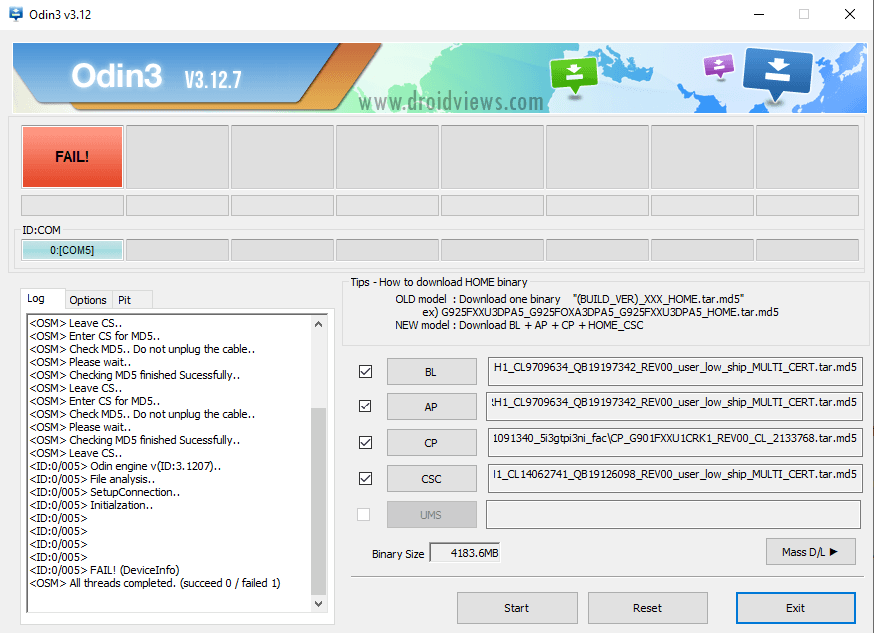Exit the Odin application

795,608
